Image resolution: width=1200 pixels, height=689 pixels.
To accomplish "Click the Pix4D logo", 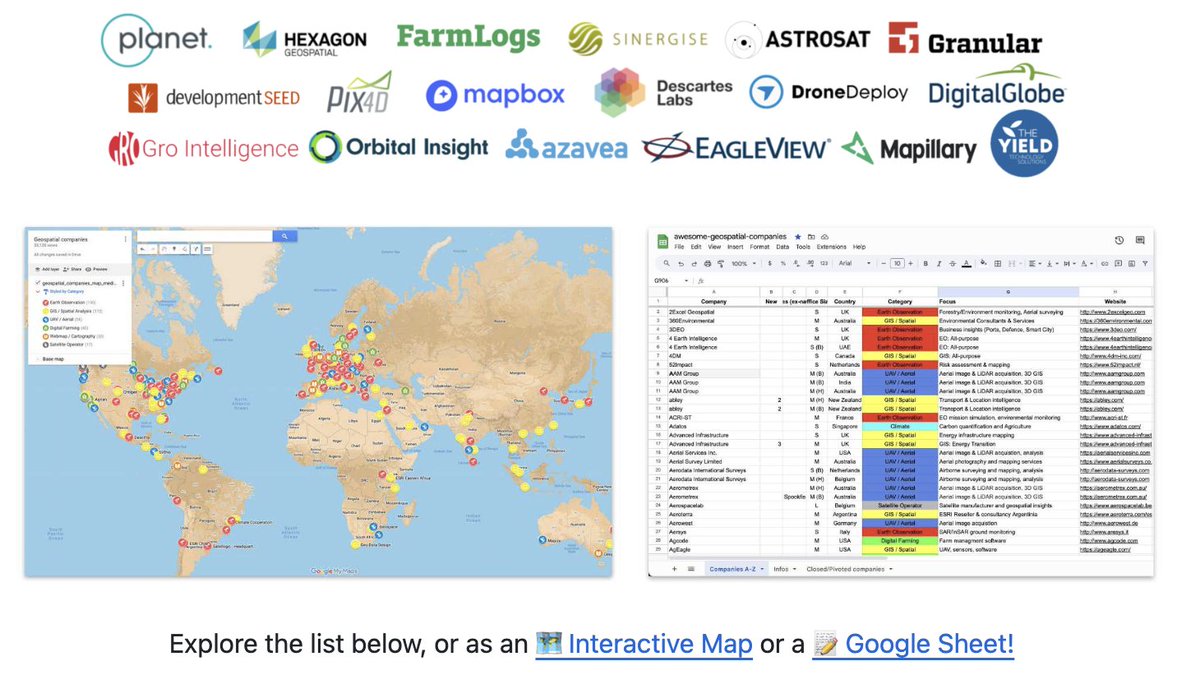I will (359, 93).
